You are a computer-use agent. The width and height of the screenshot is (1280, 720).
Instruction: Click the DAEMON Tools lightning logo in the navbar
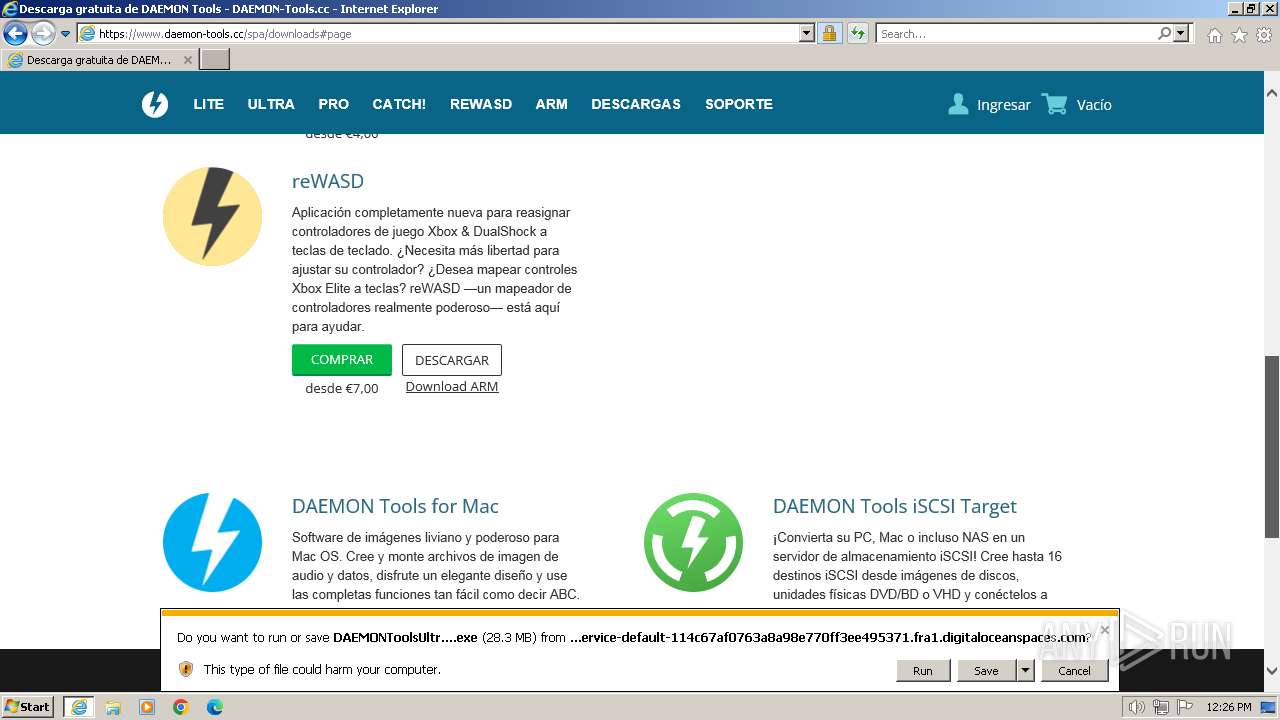(x=155, y=104)
